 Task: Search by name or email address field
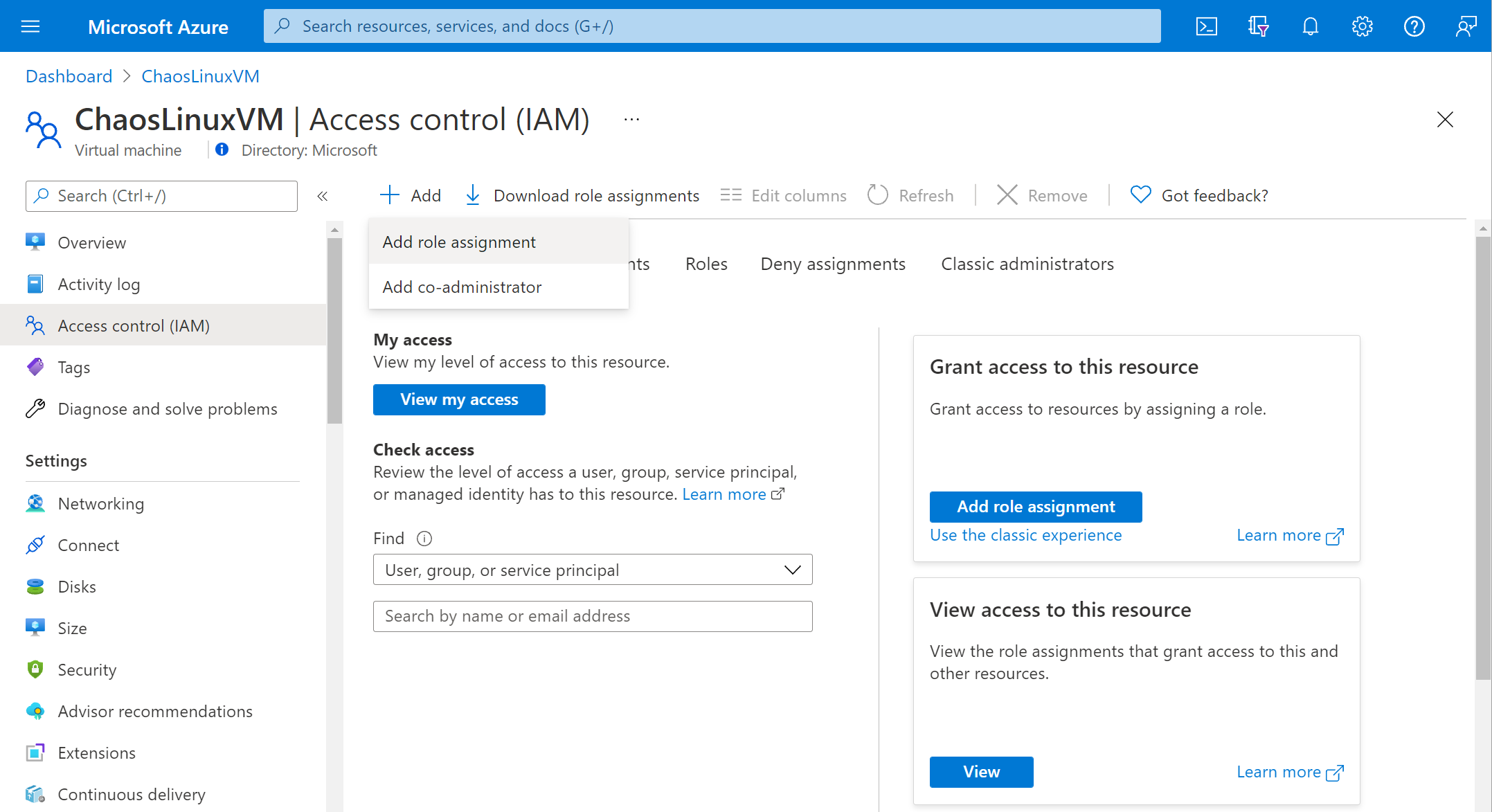pyautogui.click(x=594, y=615)
